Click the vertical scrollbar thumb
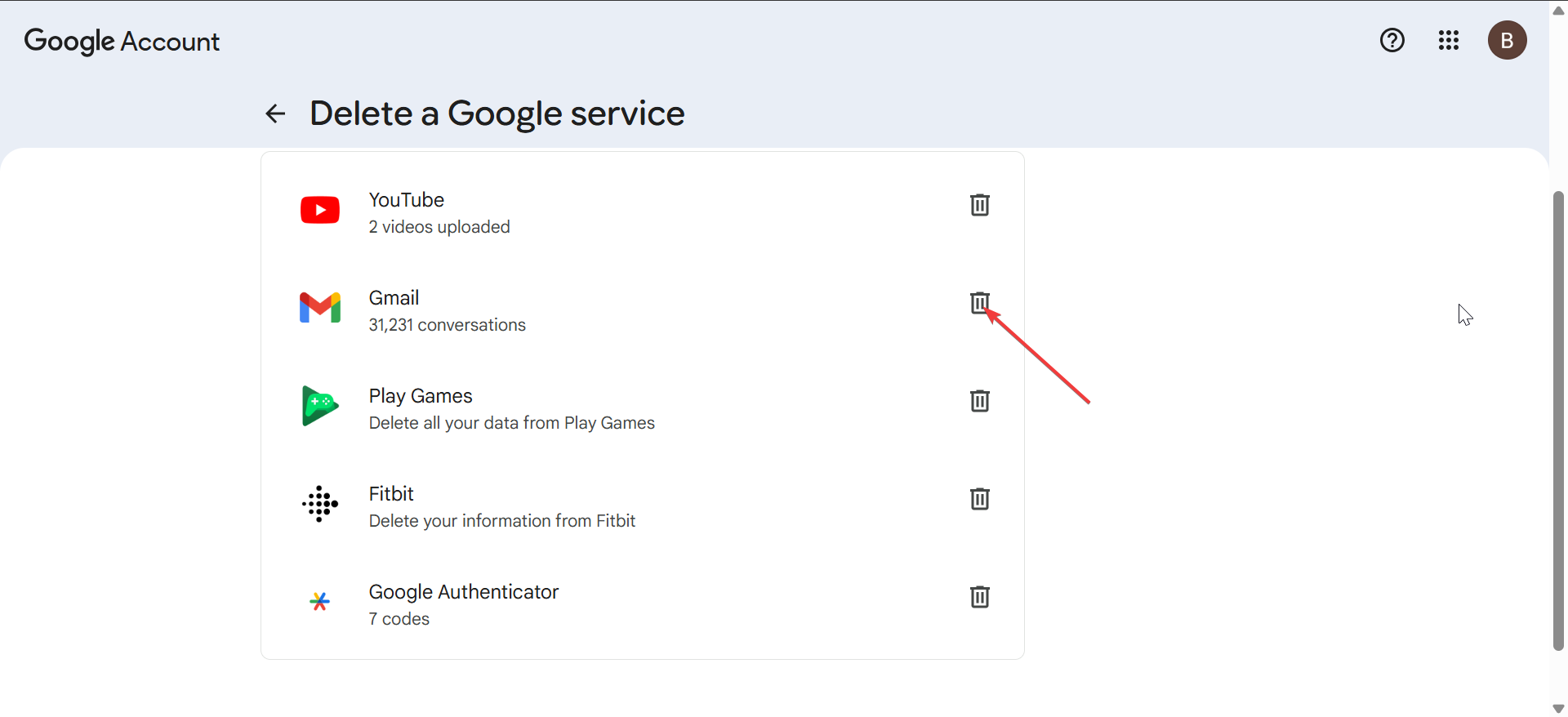Screen dimensions: 1568x717 point(1558,421)
